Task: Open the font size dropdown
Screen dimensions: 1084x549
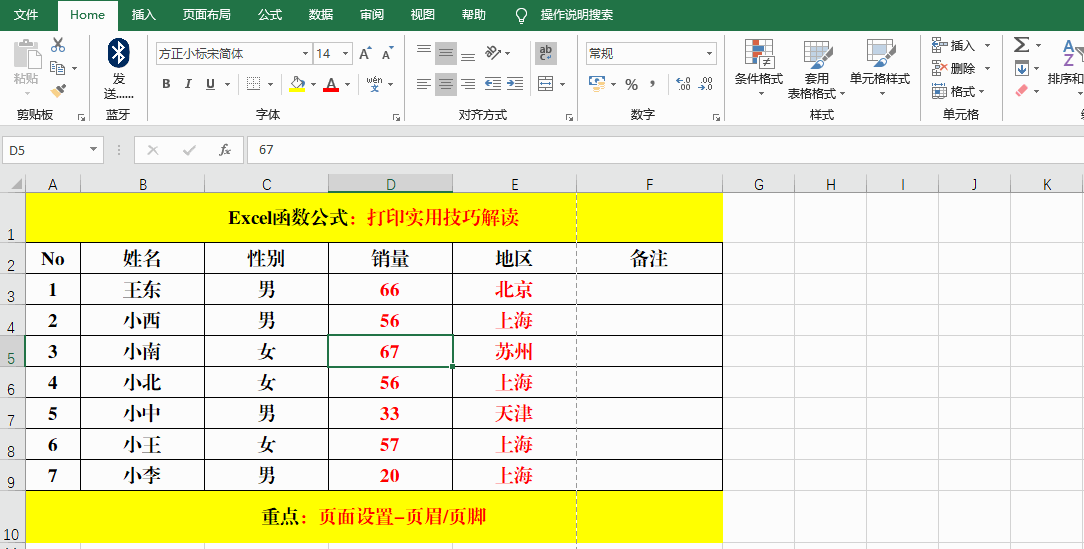Action: point(345,54)
